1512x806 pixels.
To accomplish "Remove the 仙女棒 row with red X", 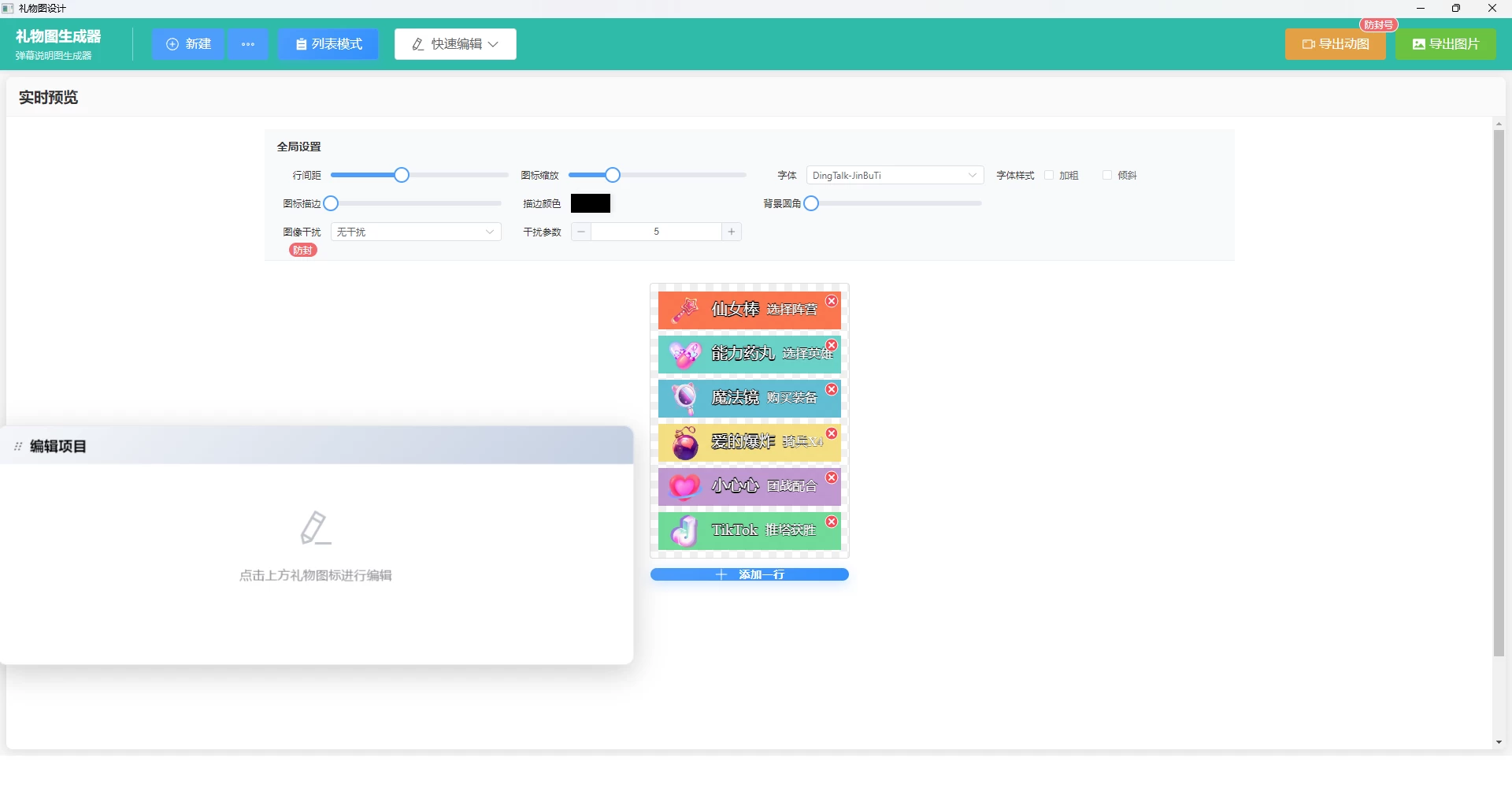I will (x=832, y=302).
